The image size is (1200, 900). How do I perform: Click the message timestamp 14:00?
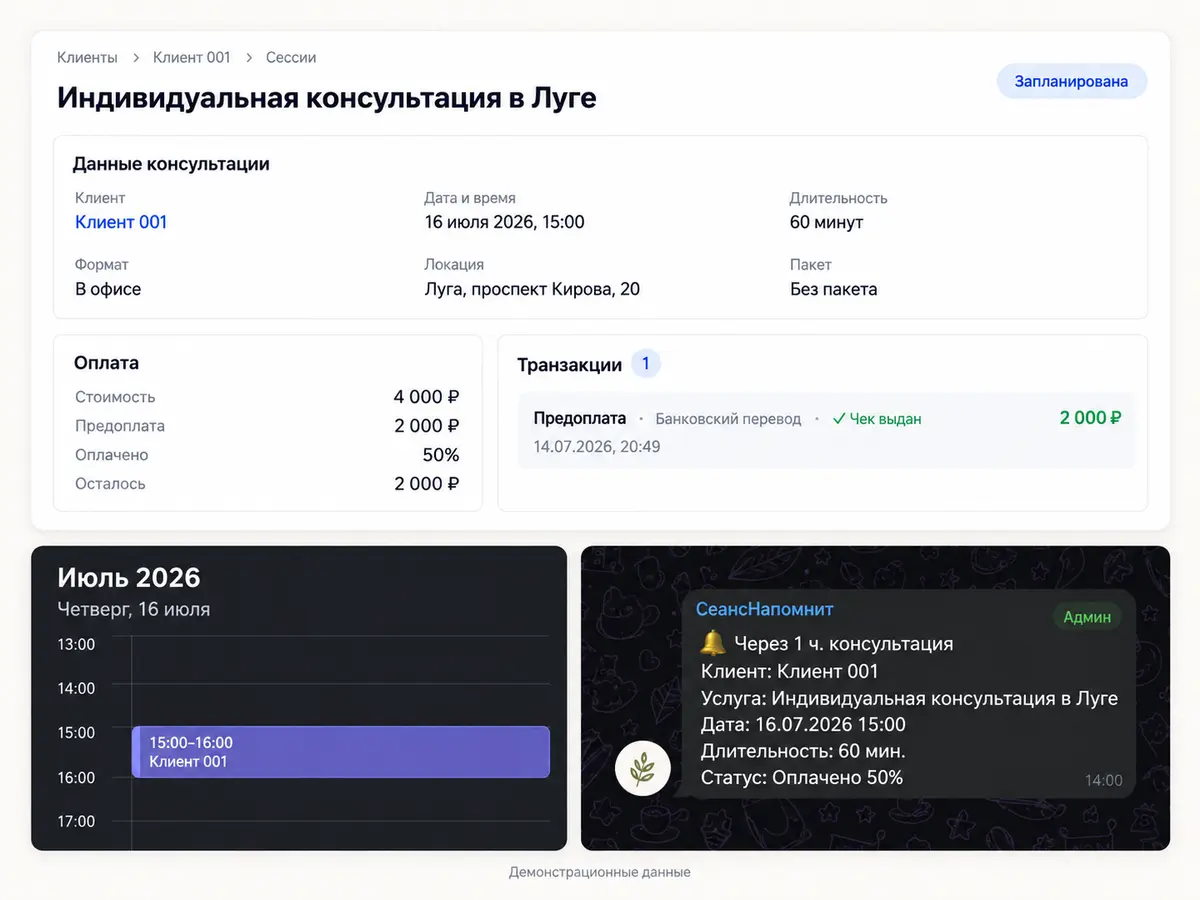(1104, 780)
